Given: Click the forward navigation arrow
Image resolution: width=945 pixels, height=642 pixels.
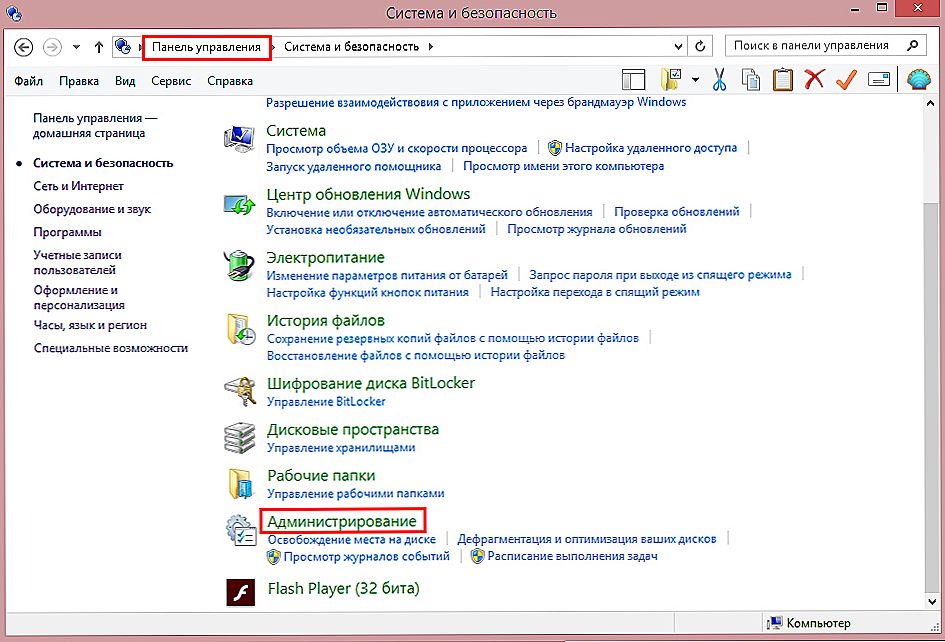Looking at the screenshot, I should pos(52,47).
